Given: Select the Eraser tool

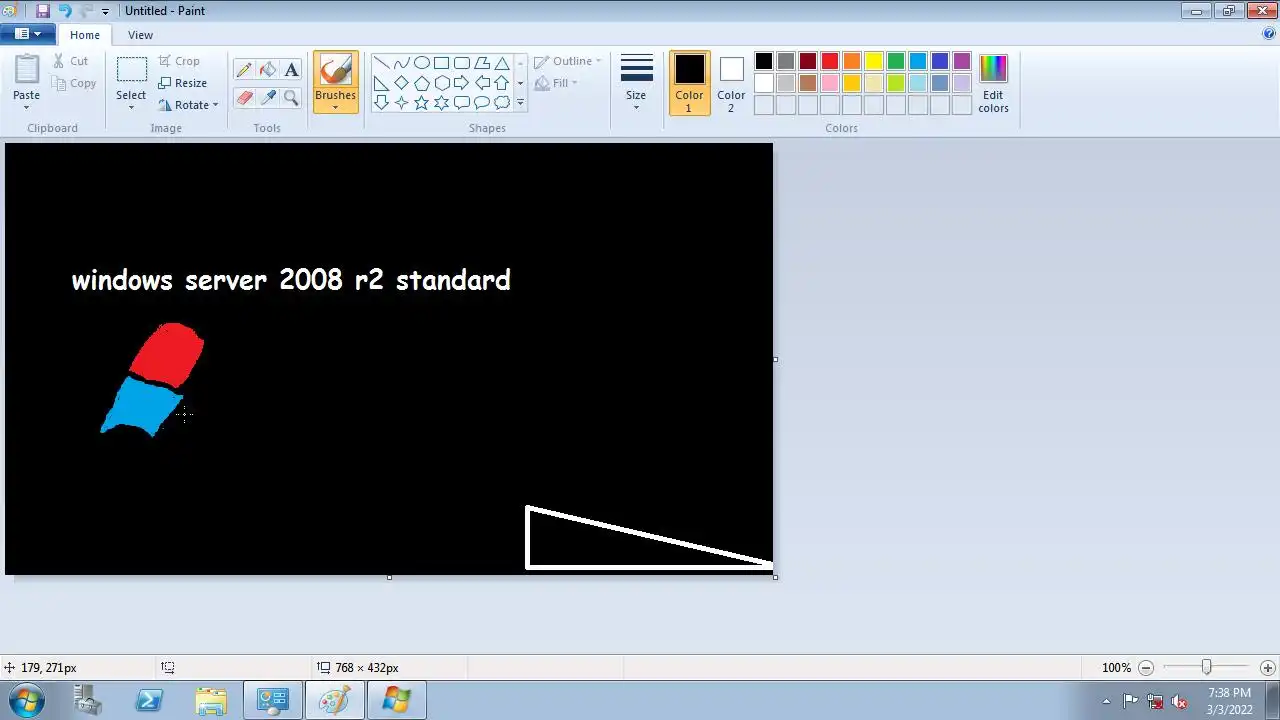Looking at the screenshot, I should (244, 97).
